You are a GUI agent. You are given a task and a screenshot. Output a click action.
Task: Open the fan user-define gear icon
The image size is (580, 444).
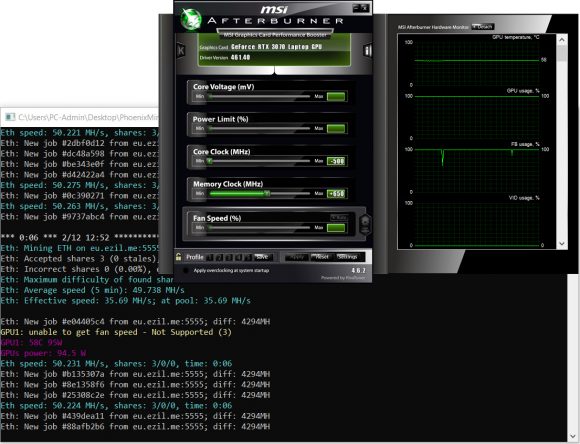(365, 224)
